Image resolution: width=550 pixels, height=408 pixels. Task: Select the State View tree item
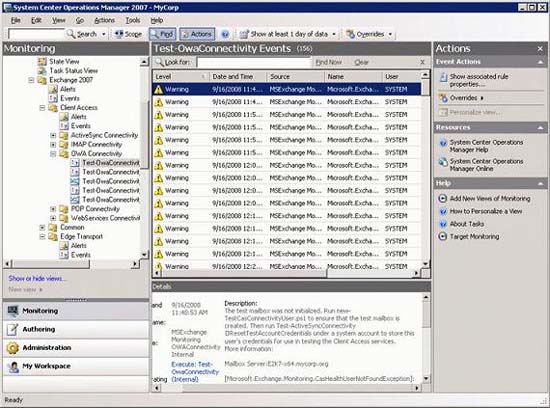(64, 61)
